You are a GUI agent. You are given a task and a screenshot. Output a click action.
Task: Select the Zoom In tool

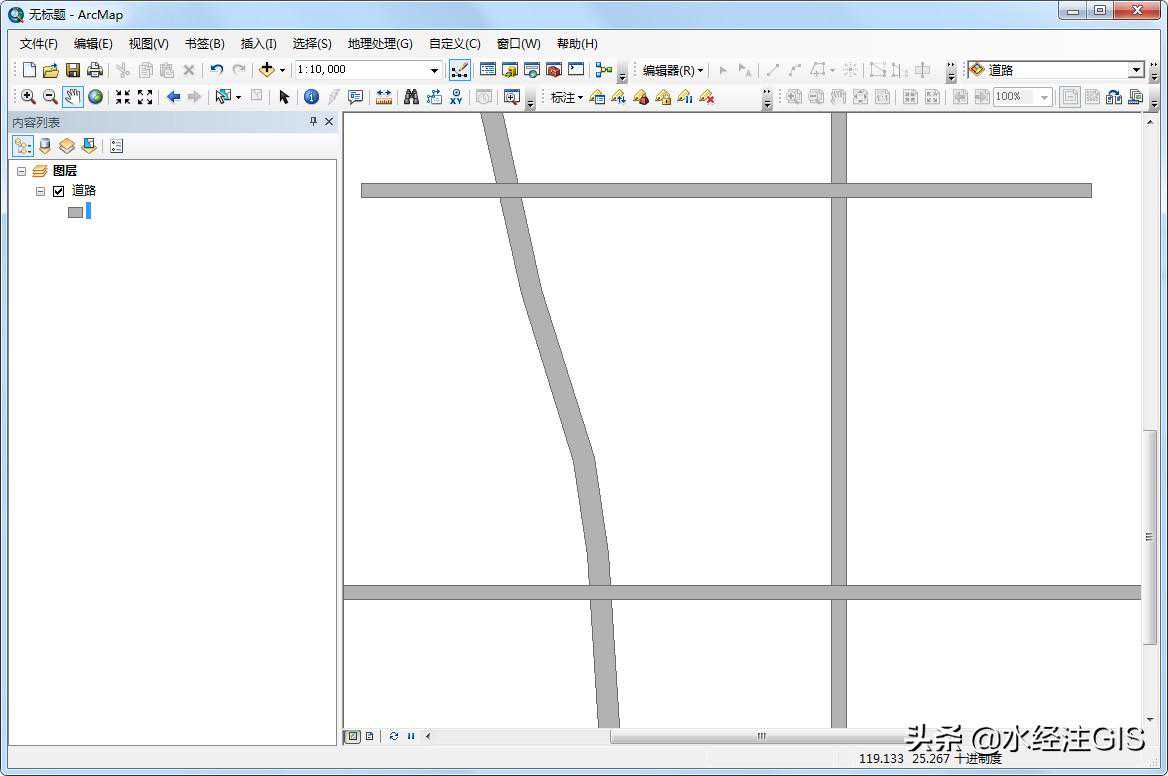pyautogui.click(x=28, y=97)
